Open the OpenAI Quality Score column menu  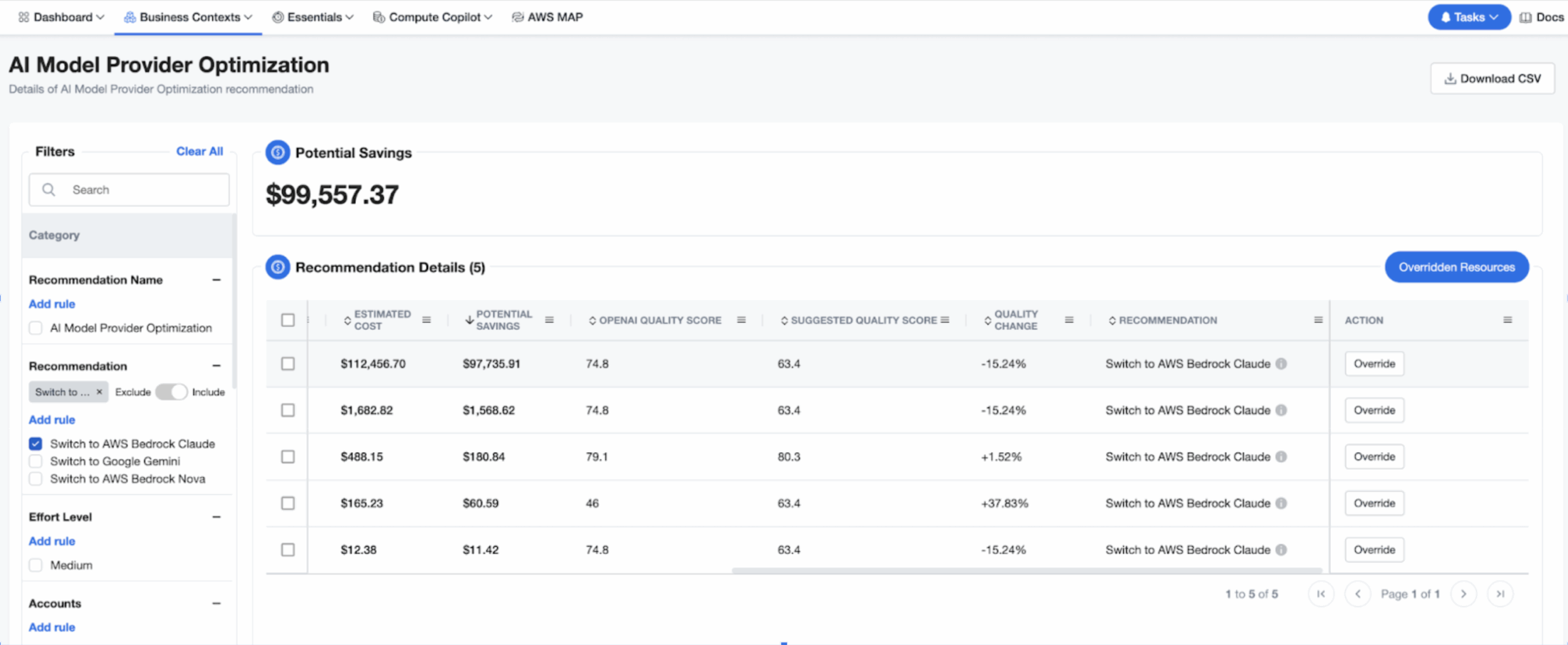741,320
